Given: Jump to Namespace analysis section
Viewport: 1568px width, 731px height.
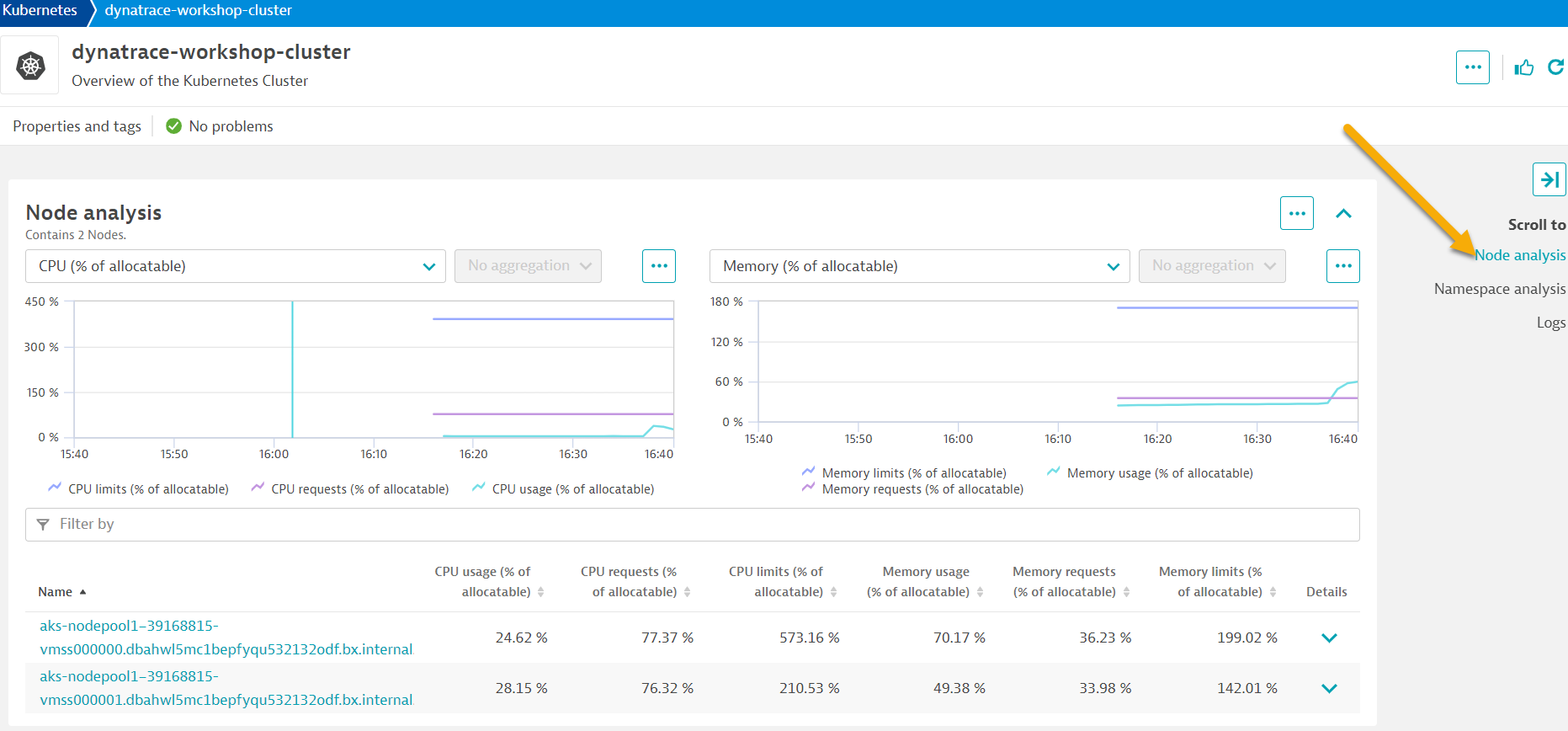Looking at the screenshot, I should (1499, 289).
